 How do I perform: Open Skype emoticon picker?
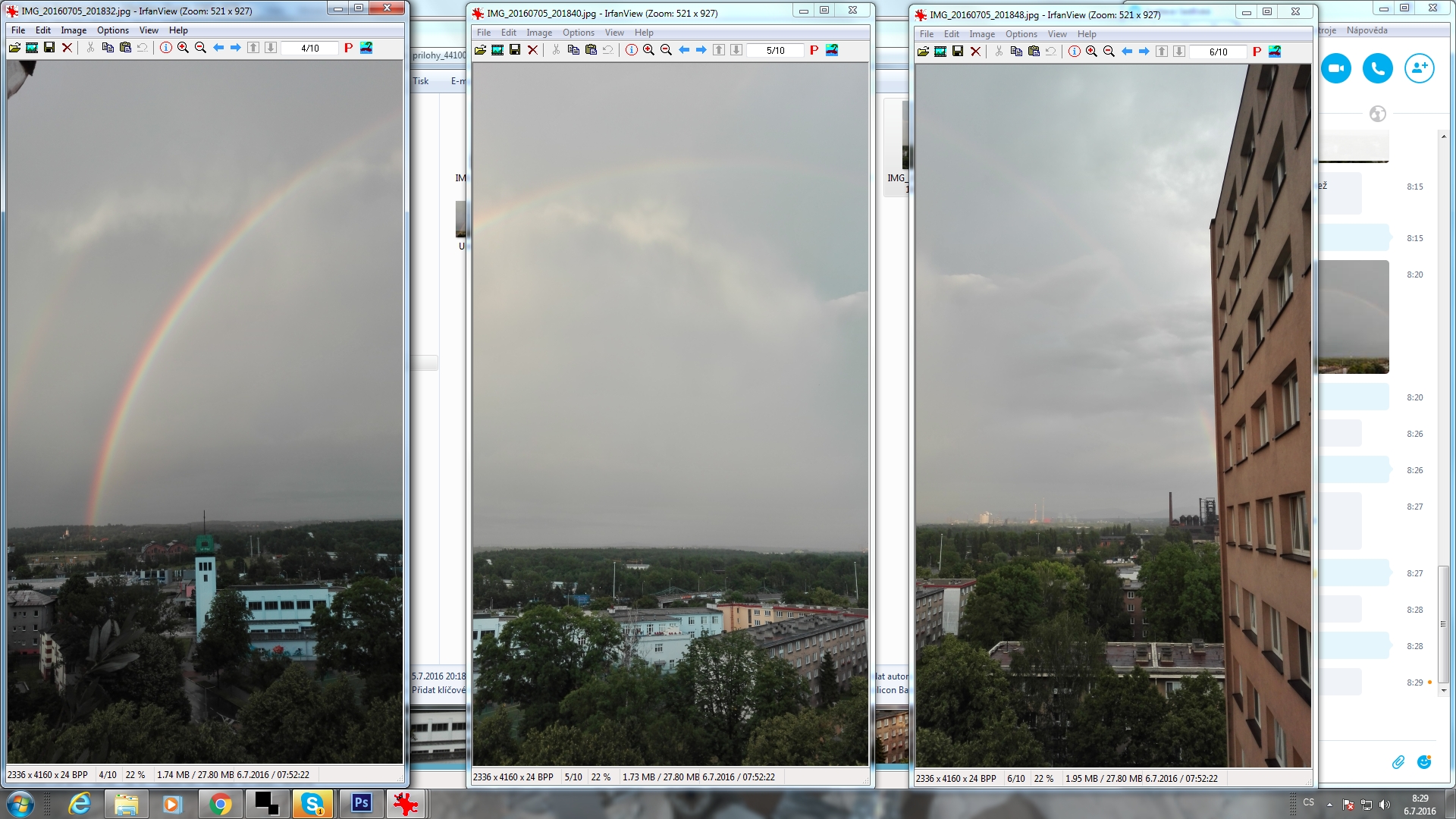tap(1424, 762)
